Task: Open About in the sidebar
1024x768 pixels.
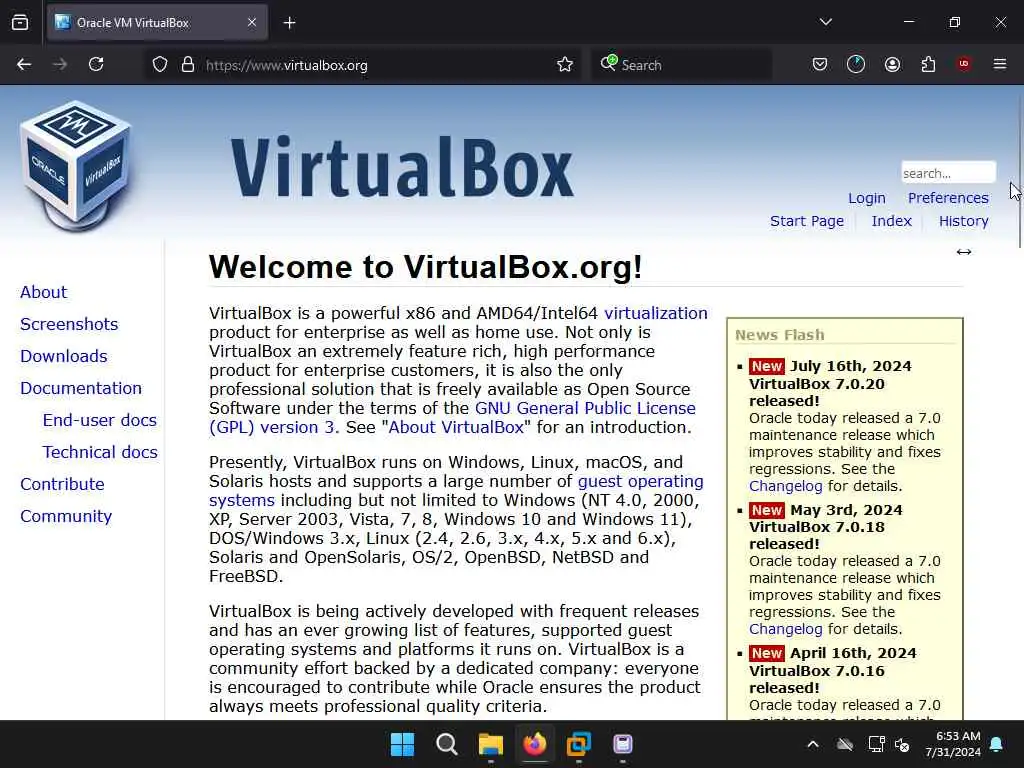Action: [x=44, y=292]
